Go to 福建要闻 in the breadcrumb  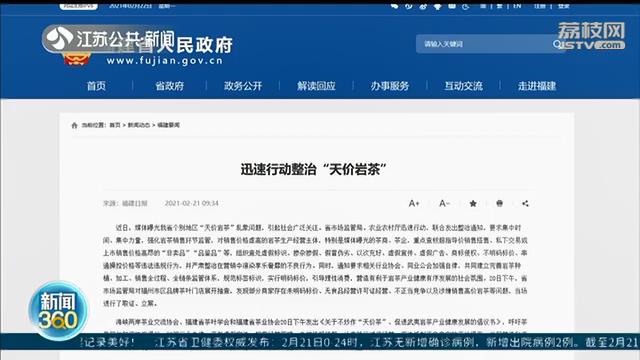click(x=169, y=125)
